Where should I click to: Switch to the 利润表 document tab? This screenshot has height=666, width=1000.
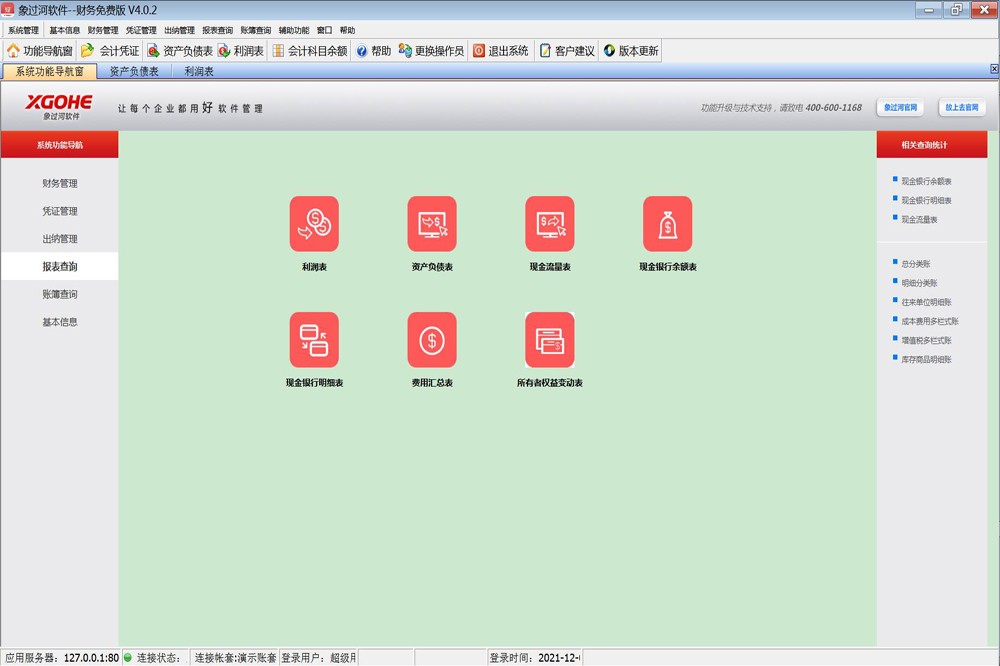pyautogui.click(x=199, y=71)
